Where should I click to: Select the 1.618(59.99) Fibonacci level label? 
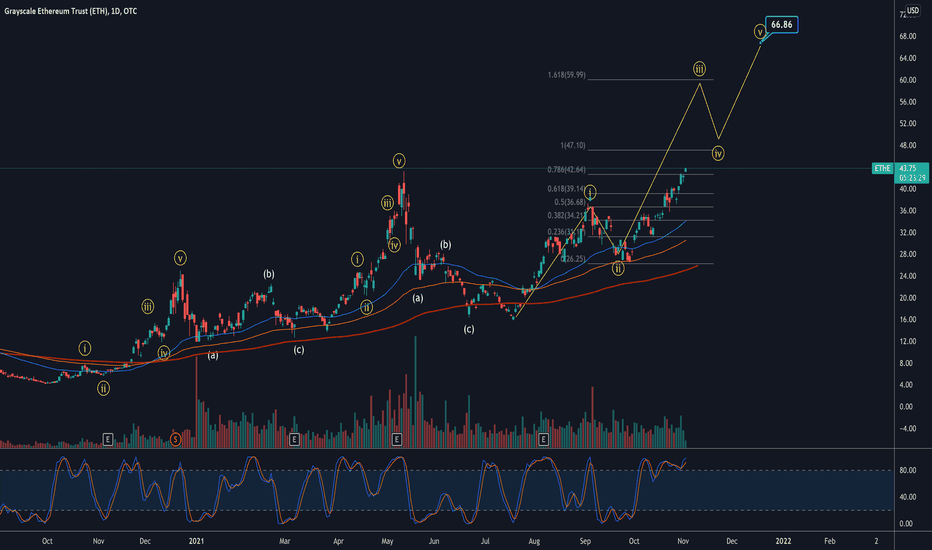click(x=566, y=75)
